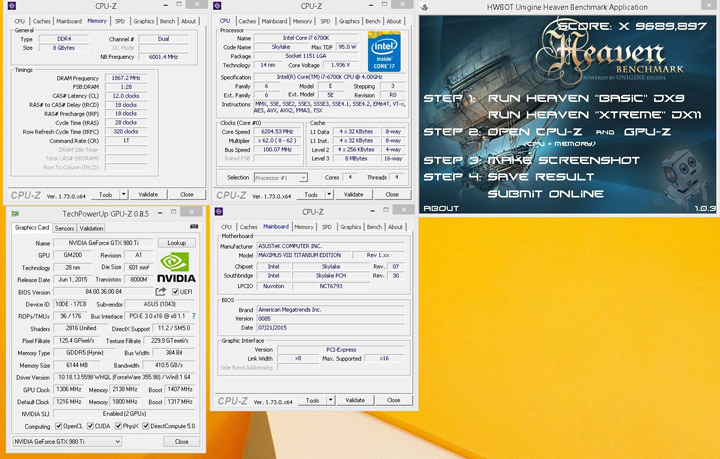This screenshot has width=720, height=459.
Task: Click title icon of CPU-Z processor window
Action: click(218, 6)
